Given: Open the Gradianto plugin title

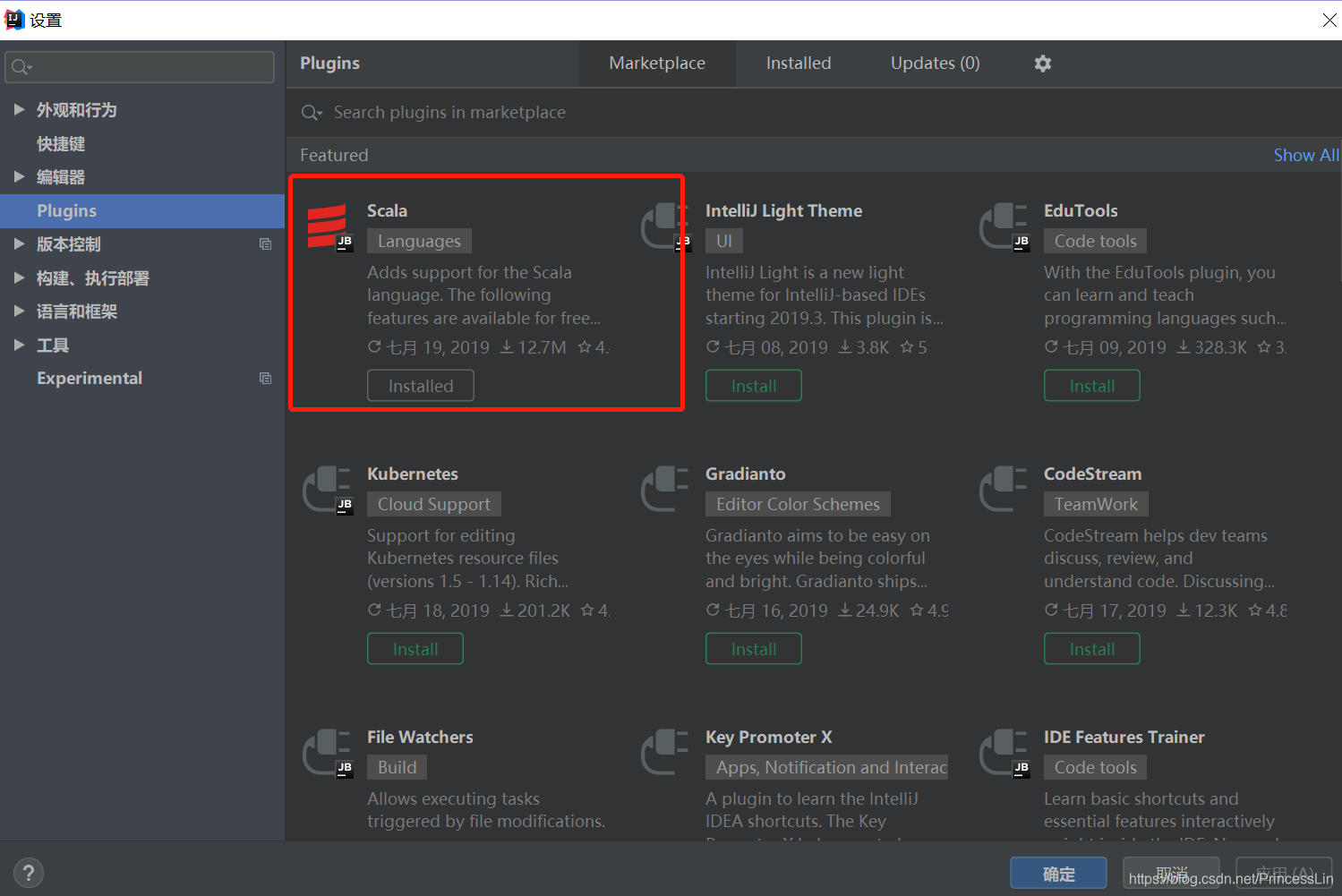Looking at the screenshot, I should pos(746,474).
